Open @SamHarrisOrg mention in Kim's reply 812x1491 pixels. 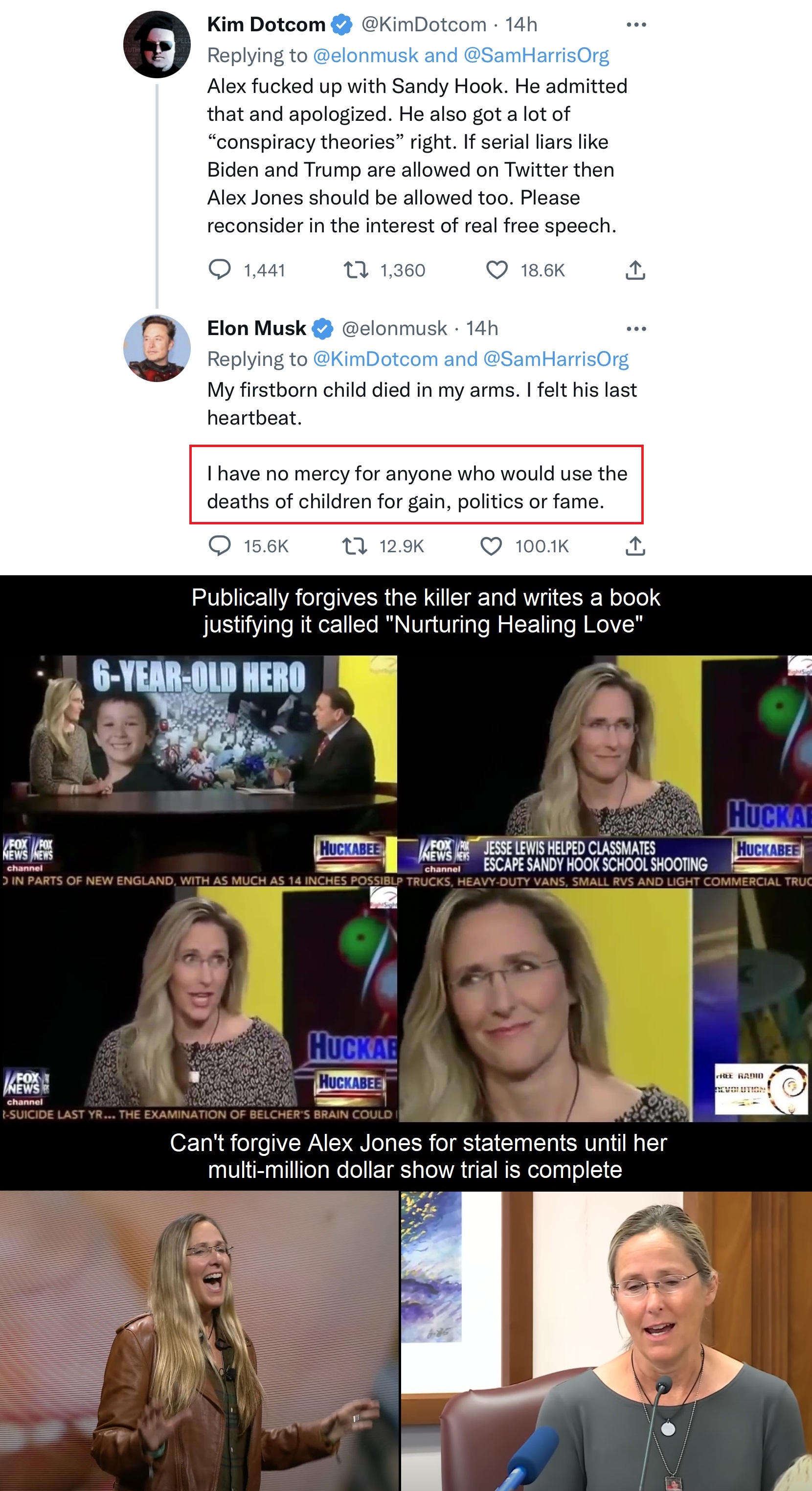pyautogui.click(x=536, y=55)
